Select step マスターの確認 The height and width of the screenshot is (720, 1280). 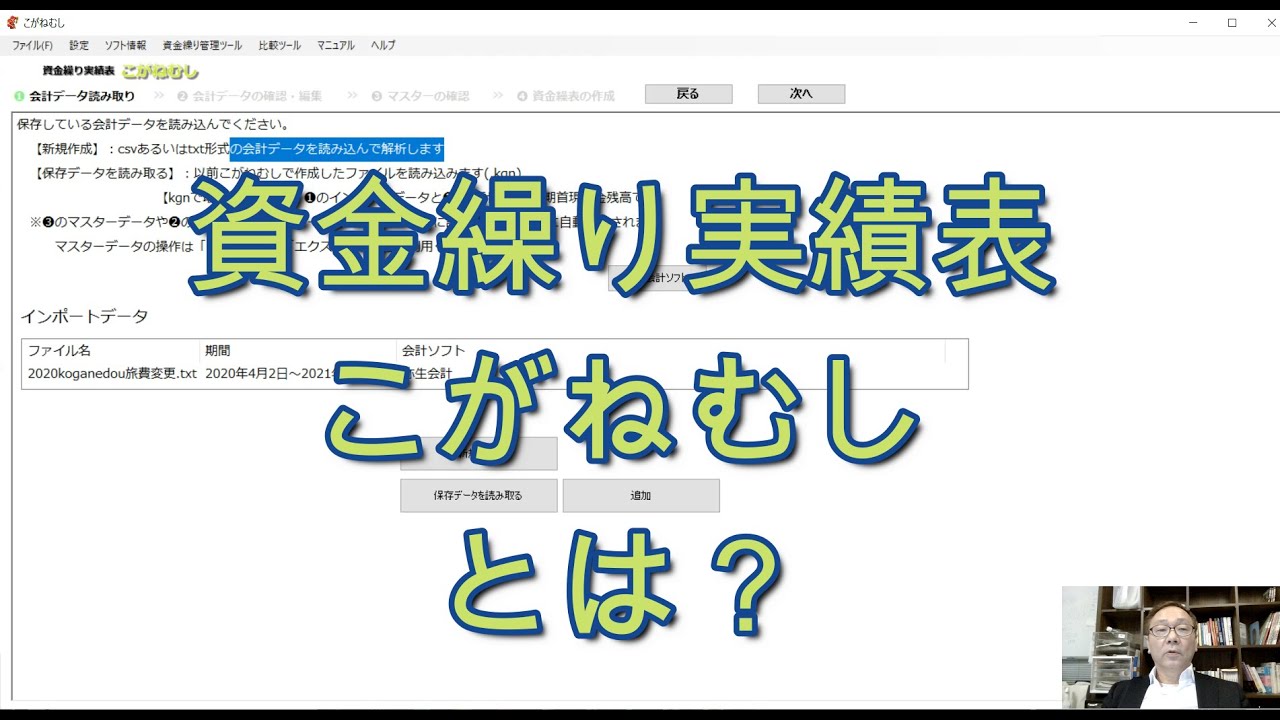point(420,96)
